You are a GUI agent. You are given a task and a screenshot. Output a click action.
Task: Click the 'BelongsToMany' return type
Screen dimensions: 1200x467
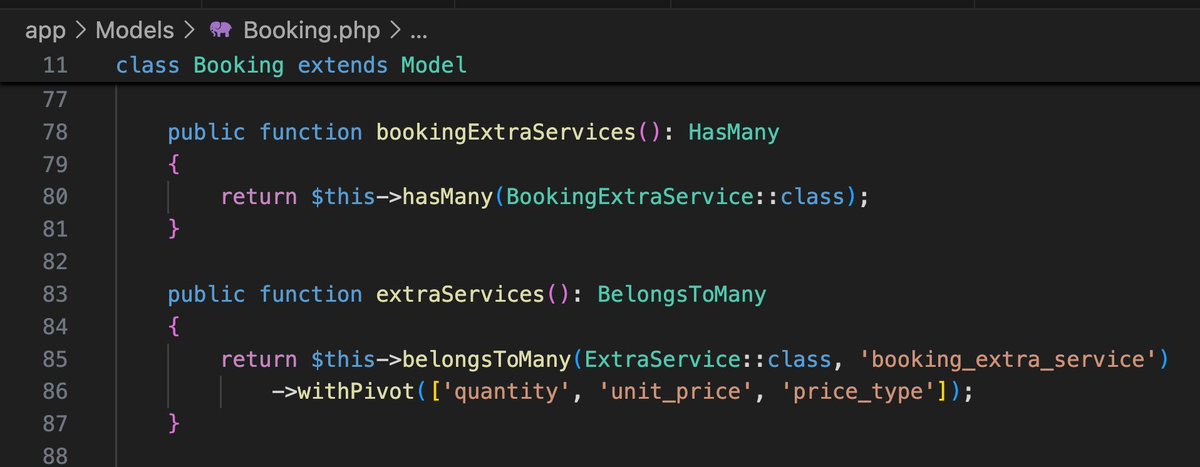point(682,294)
